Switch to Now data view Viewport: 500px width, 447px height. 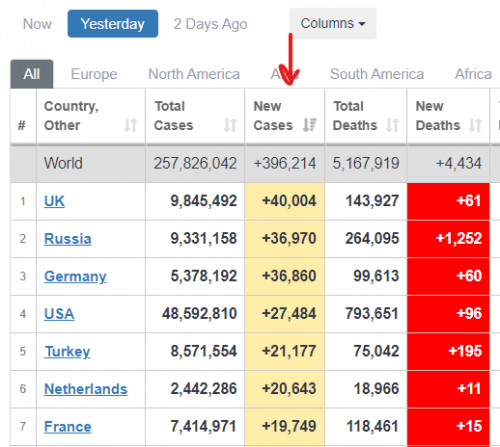(37, 24)
